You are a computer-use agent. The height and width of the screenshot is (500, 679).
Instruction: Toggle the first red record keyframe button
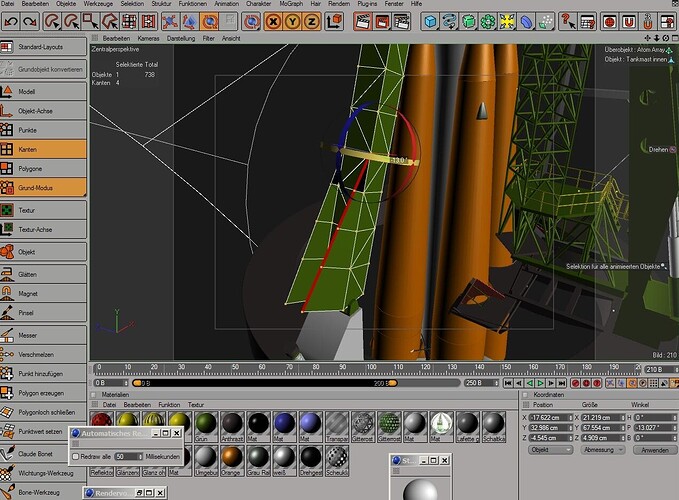(576, 383)
